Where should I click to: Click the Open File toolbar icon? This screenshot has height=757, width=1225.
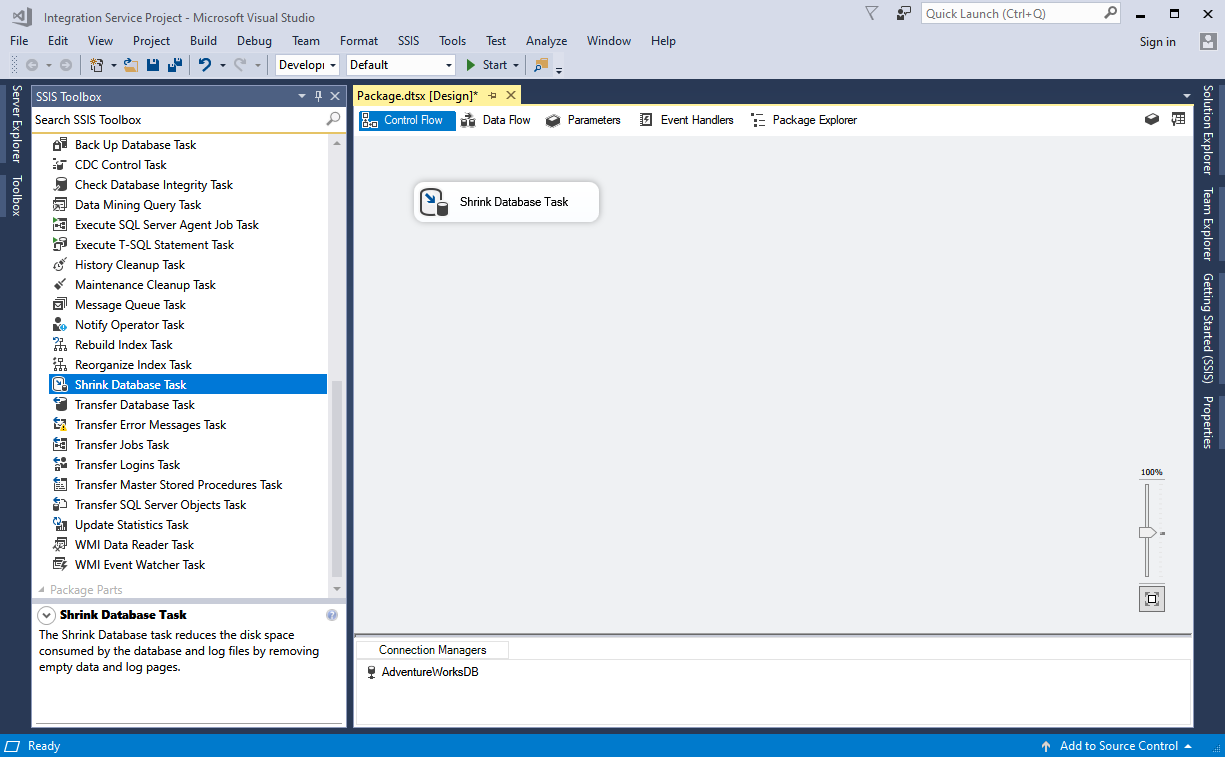pyautogui.click(x=131, y=65)
